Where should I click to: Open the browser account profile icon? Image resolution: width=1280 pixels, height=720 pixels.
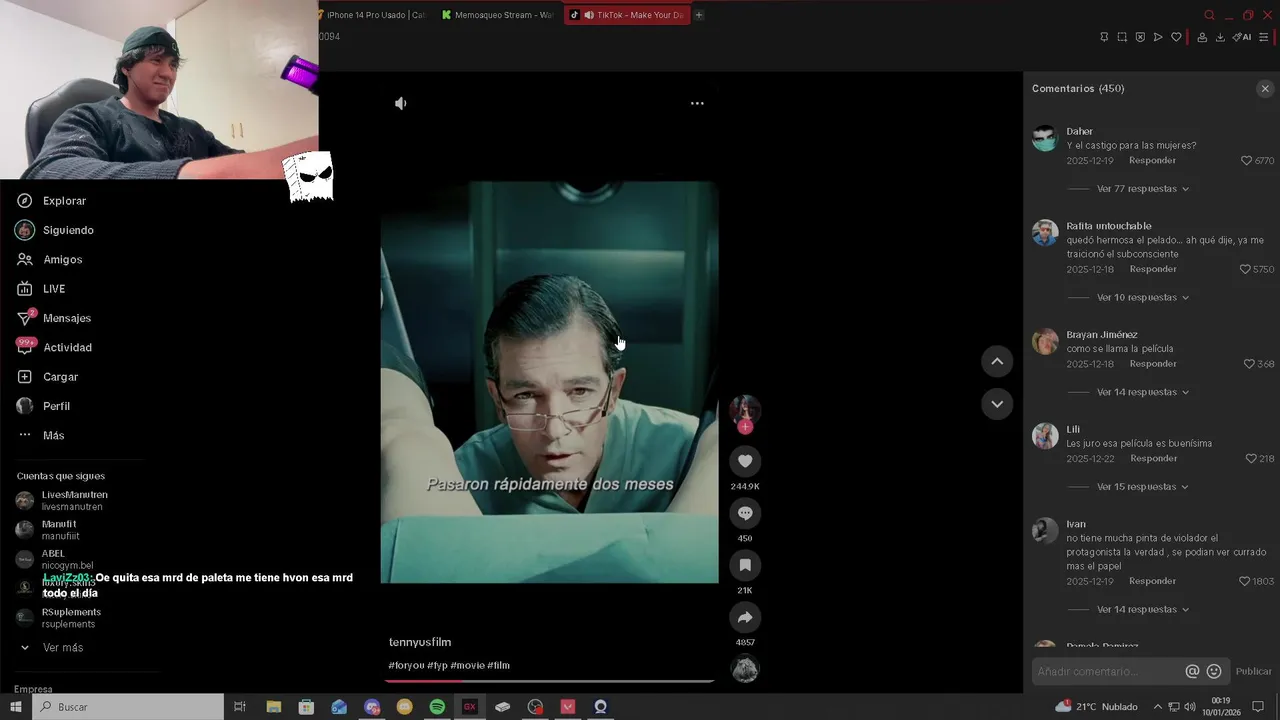1202,37
